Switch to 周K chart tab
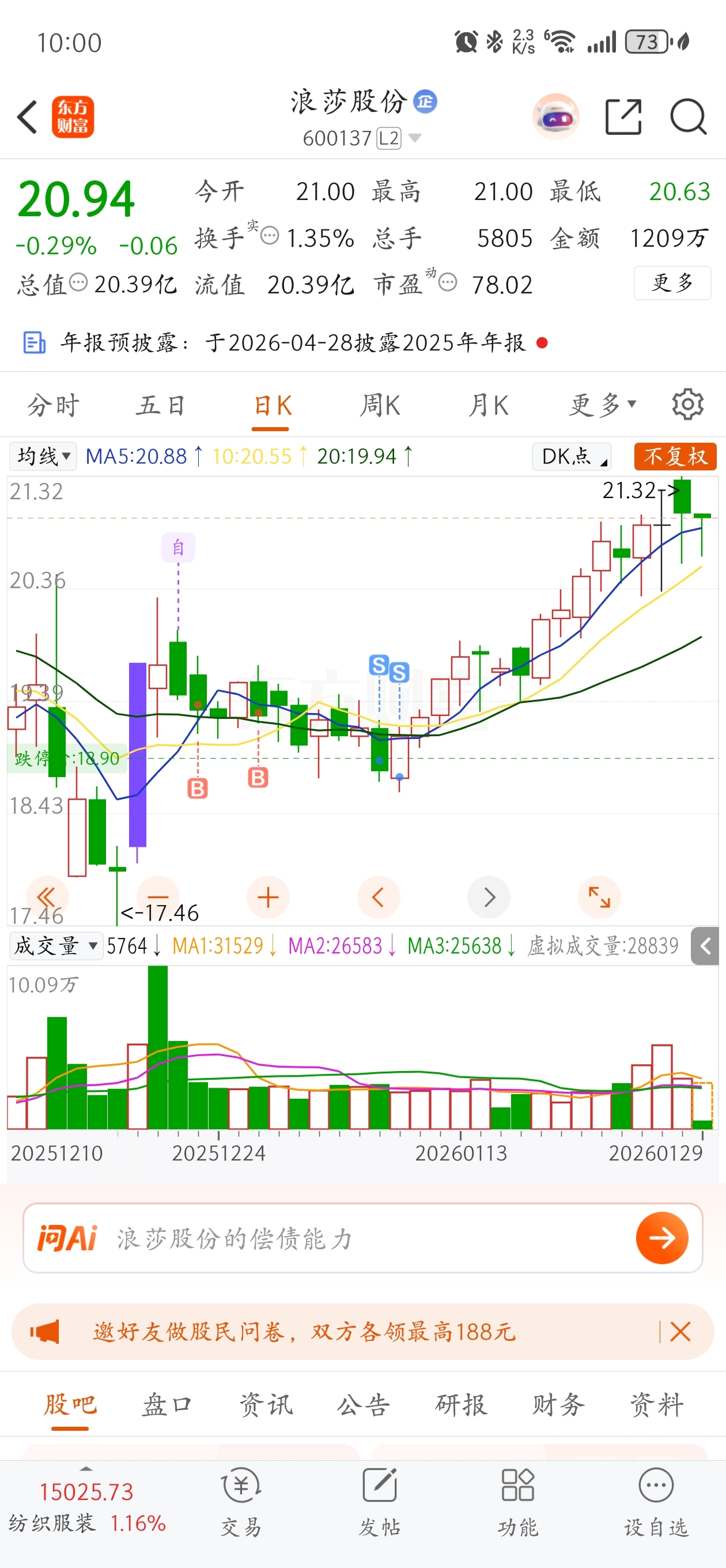The height and width of the screenshot is (1568, 726). [380, 405]
